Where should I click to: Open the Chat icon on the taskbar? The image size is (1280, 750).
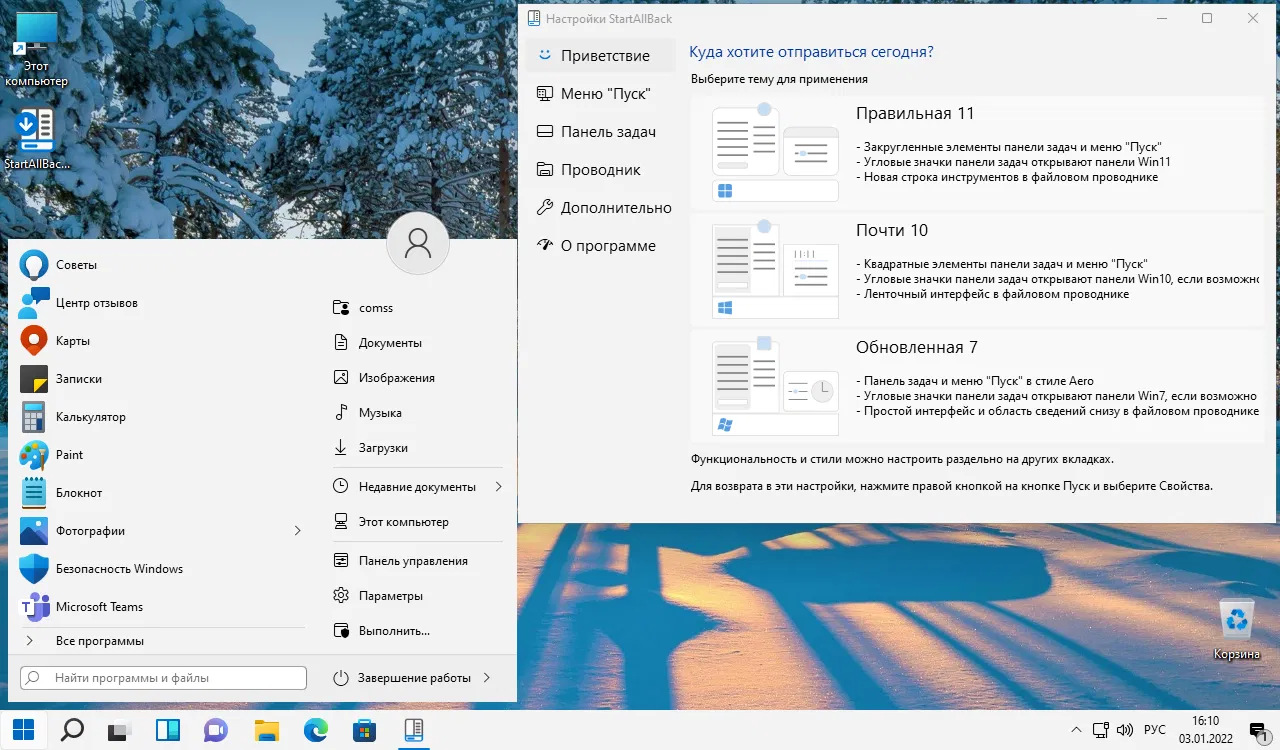coord(216,730)
